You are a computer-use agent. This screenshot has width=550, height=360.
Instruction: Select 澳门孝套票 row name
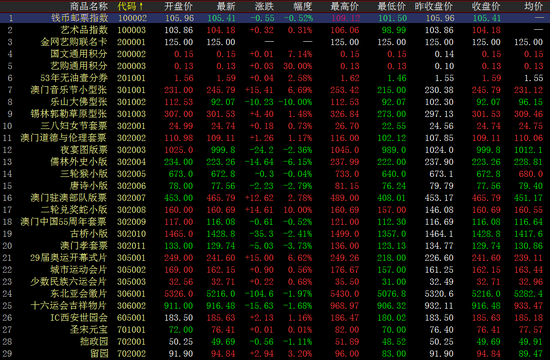click(84, 246)
